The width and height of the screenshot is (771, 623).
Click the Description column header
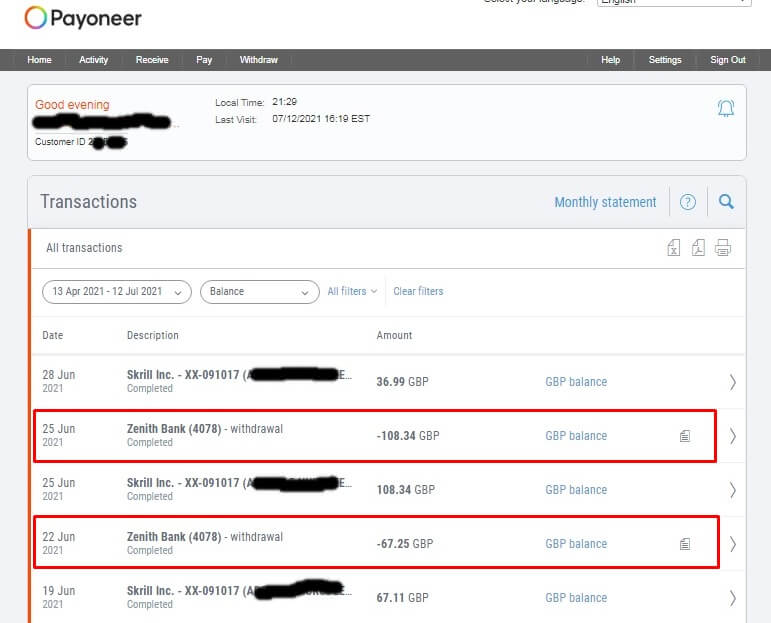coord(152,335)
